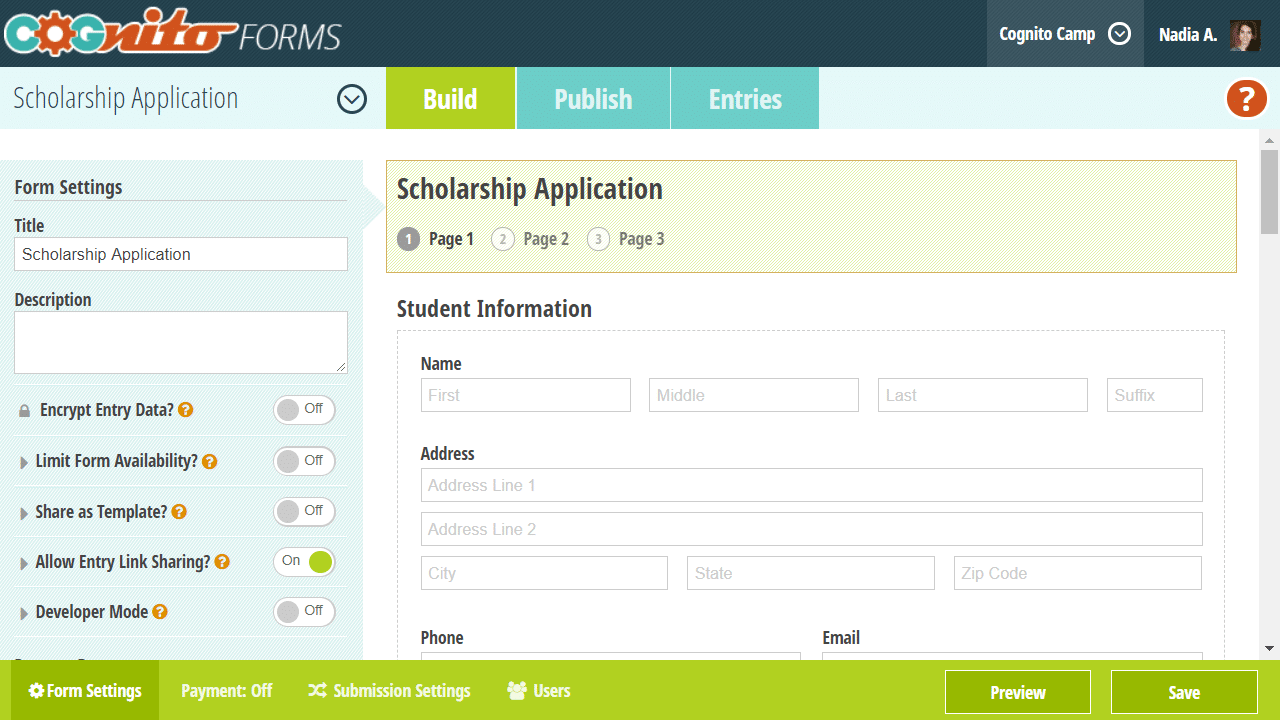Save the form

click(x=1184, y=692)
